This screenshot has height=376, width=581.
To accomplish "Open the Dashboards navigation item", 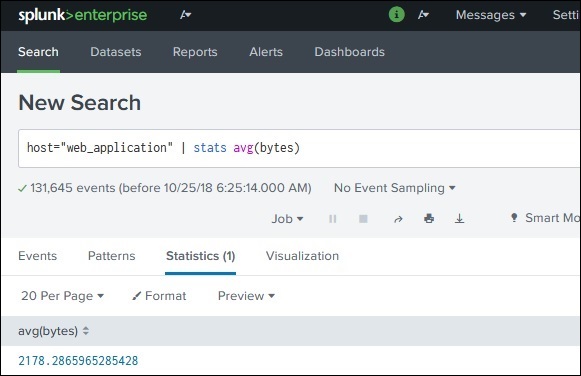I will tap(349, 52).
